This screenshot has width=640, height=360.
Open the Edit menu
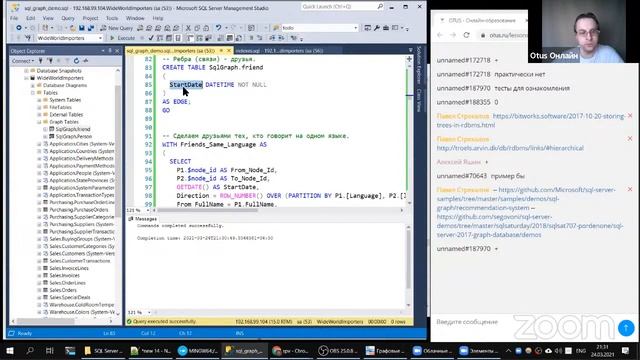click(31, 18)
